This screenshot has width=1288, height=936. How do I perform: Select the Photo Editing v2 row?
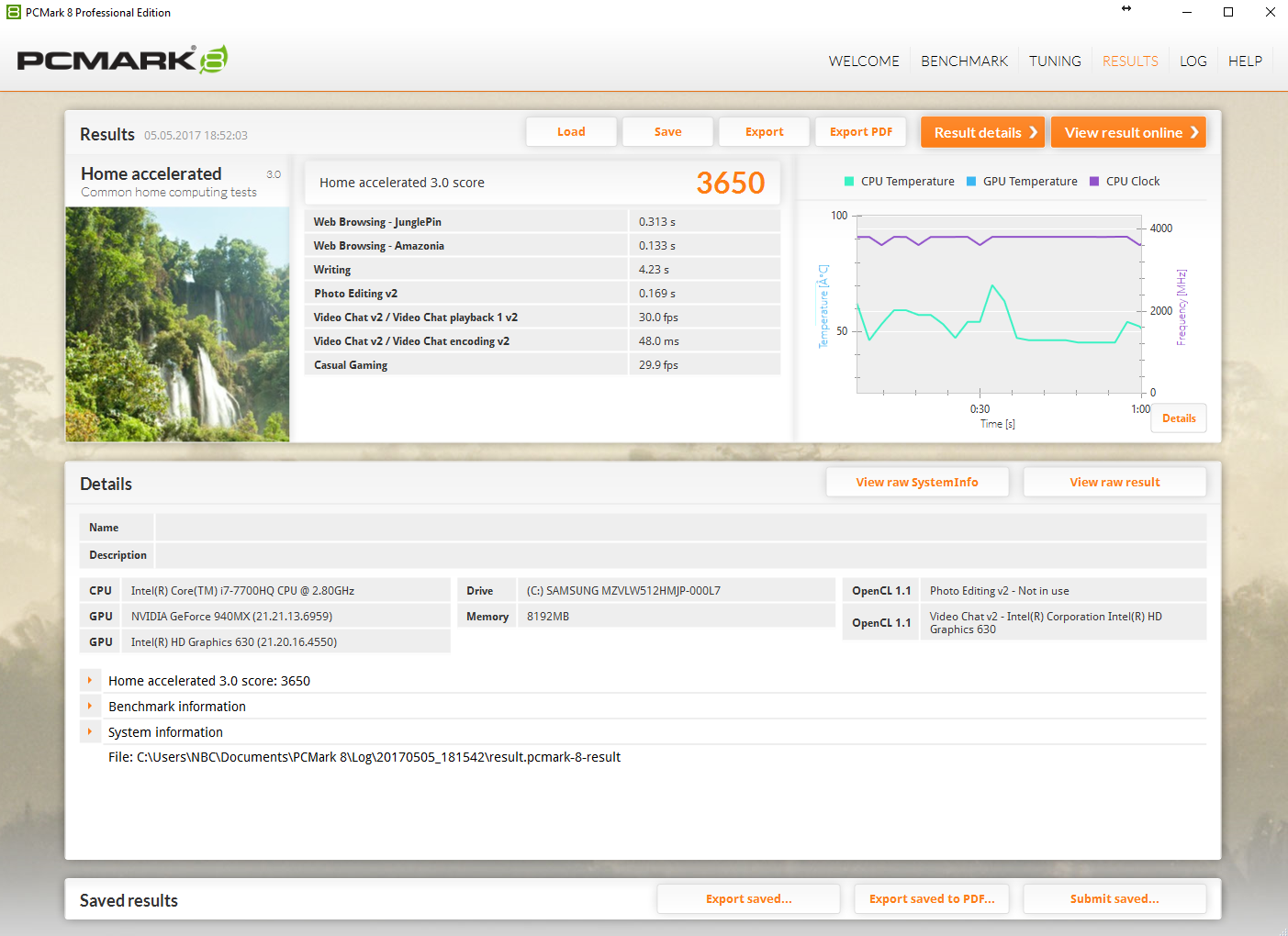pyautogui.click(x=542, y=294)
